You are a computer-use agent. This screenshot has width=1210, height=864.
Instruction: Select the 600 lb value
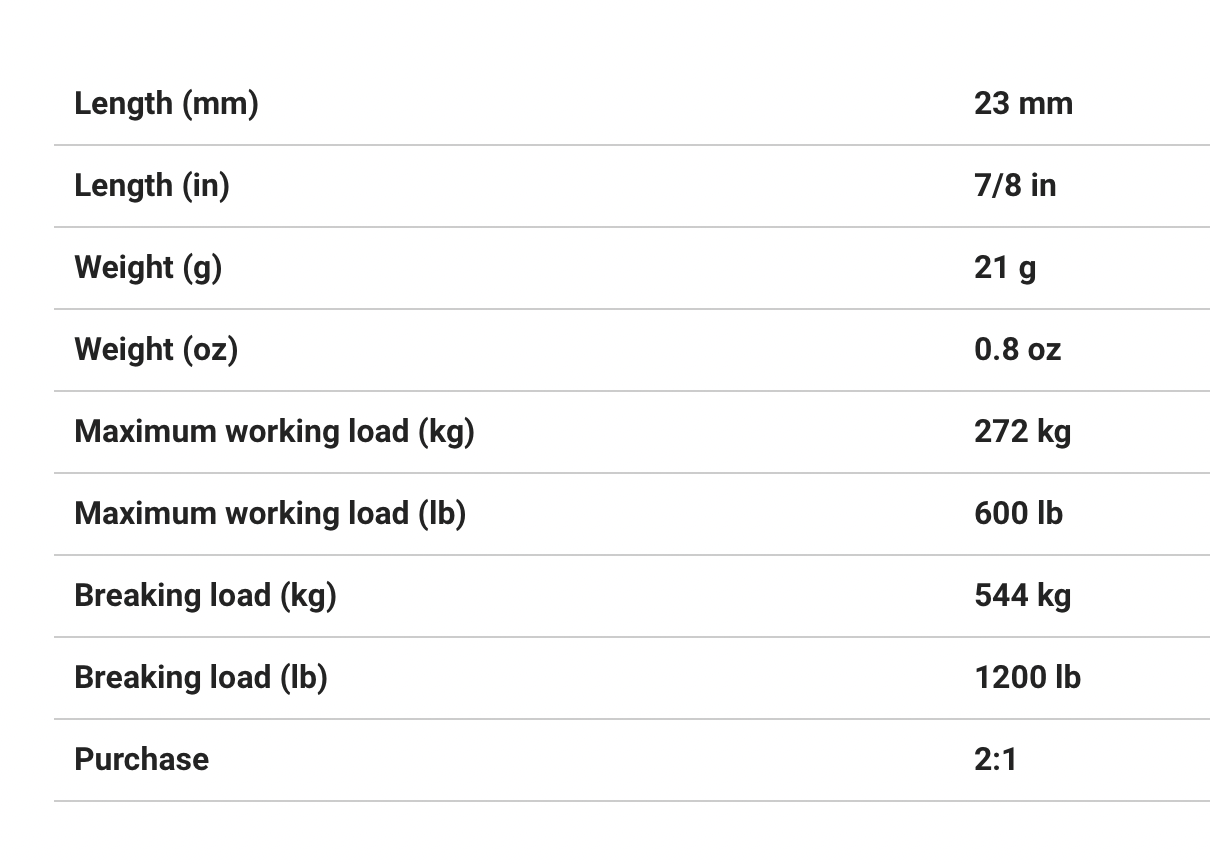click(1018, 513)
